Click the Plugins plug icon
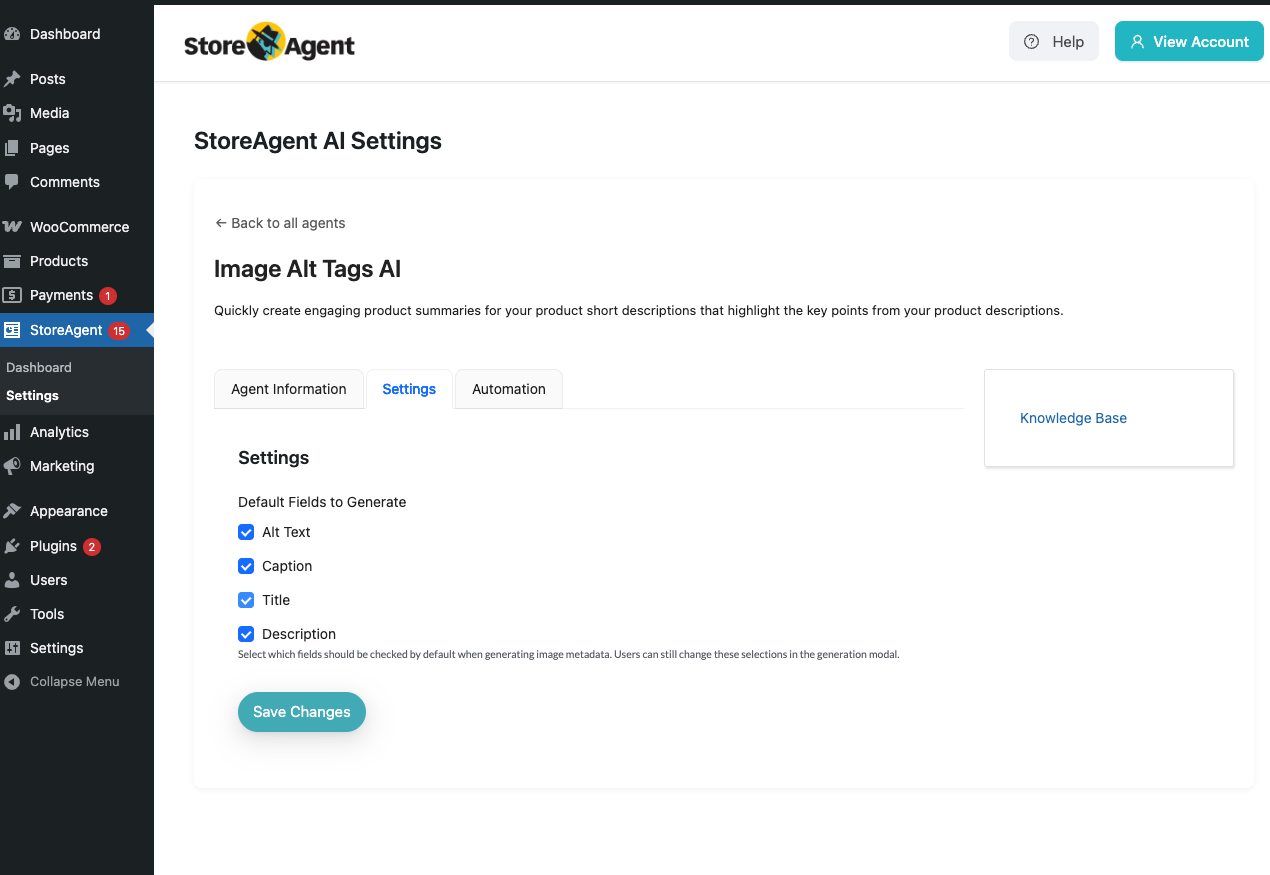Screen dimensions: 1270x875 [12, 546]
